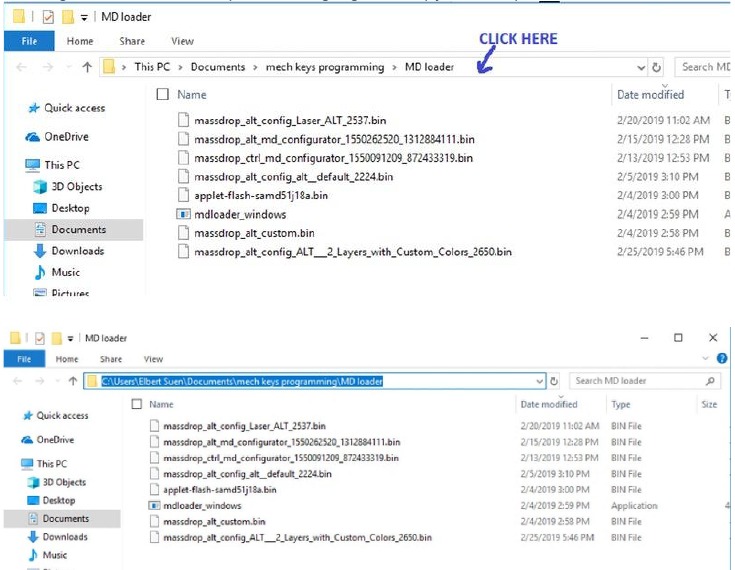Open Home tab in lower Explorer window

tap(67, 359)
